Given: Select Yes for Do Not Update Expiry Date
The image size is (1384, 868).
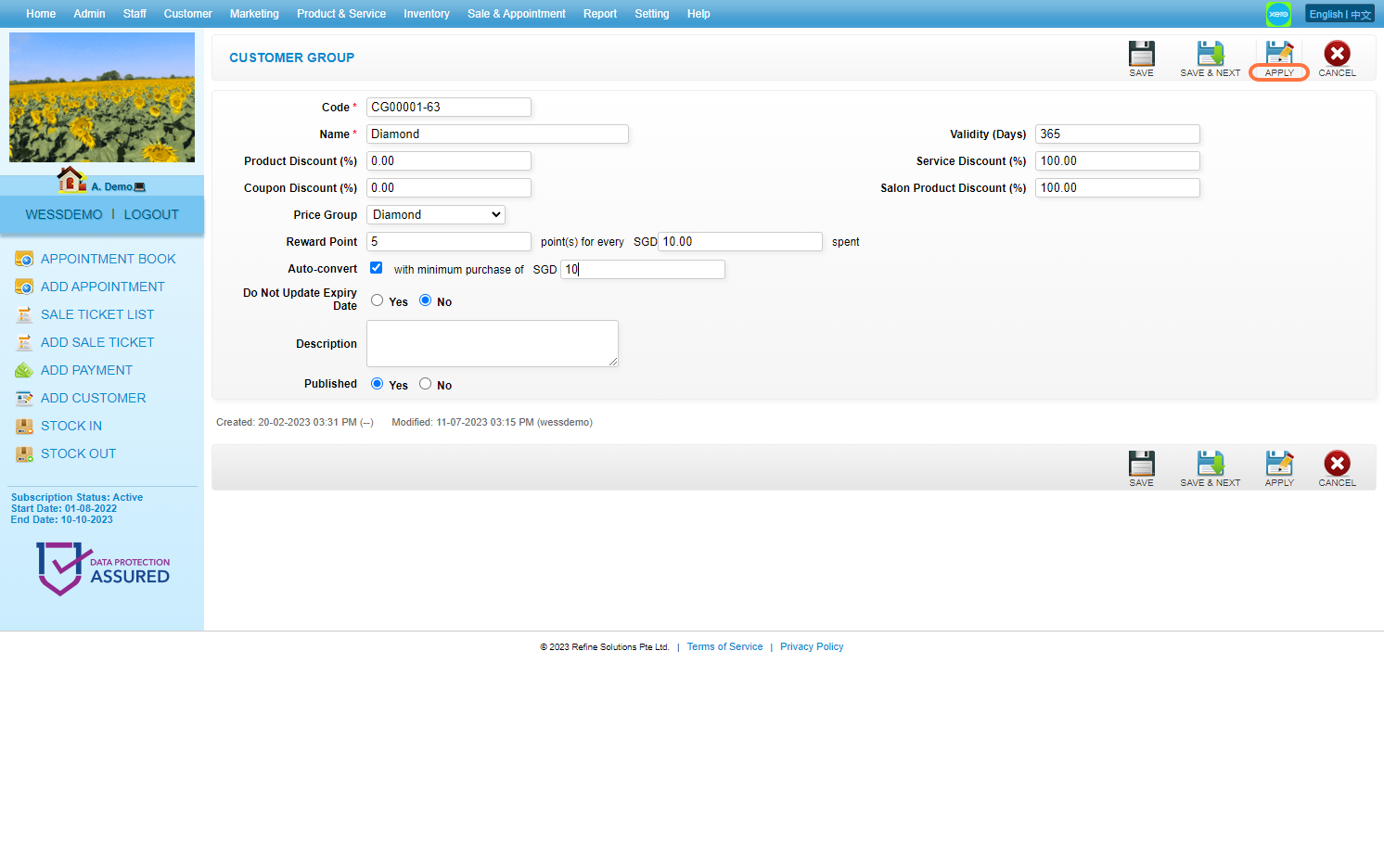Looking at the screenshot, I should (377, 300).
